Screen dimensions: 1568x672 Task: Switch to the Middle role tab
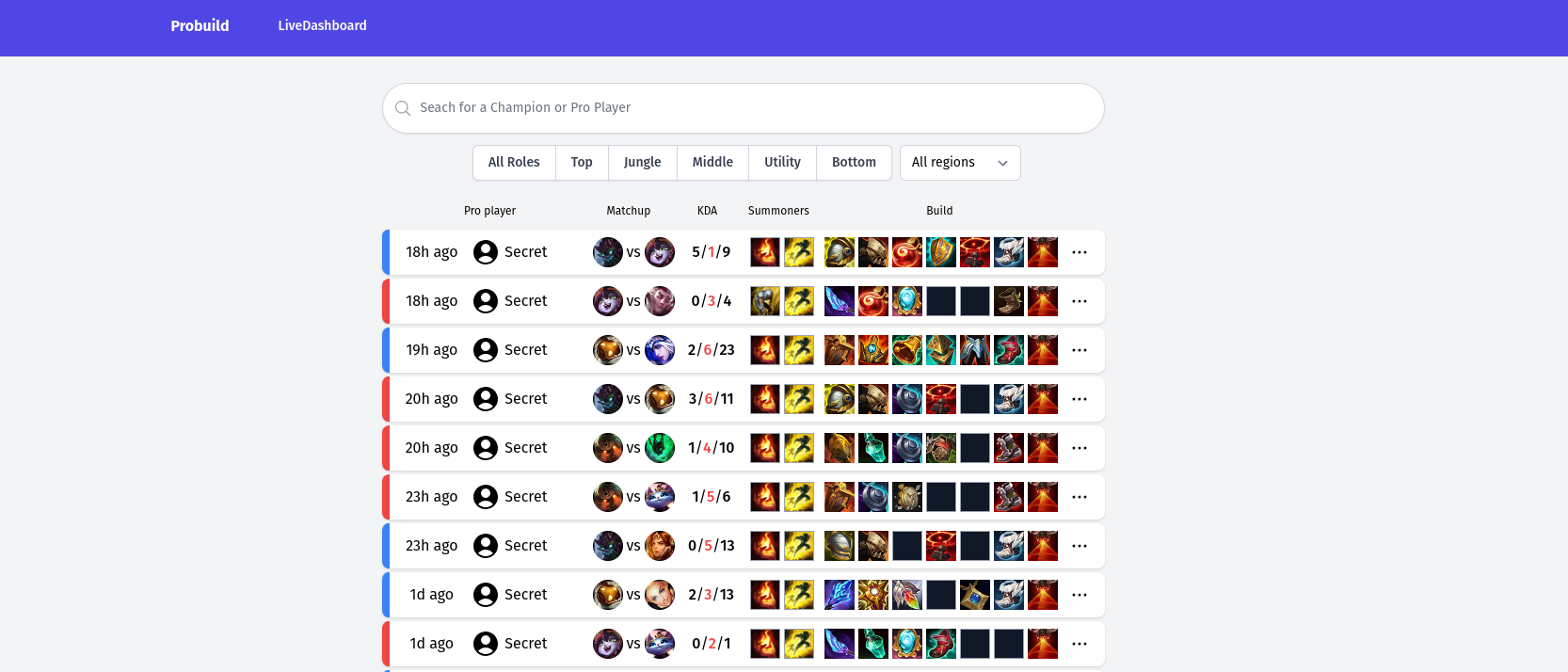click(x=712, y=163)
